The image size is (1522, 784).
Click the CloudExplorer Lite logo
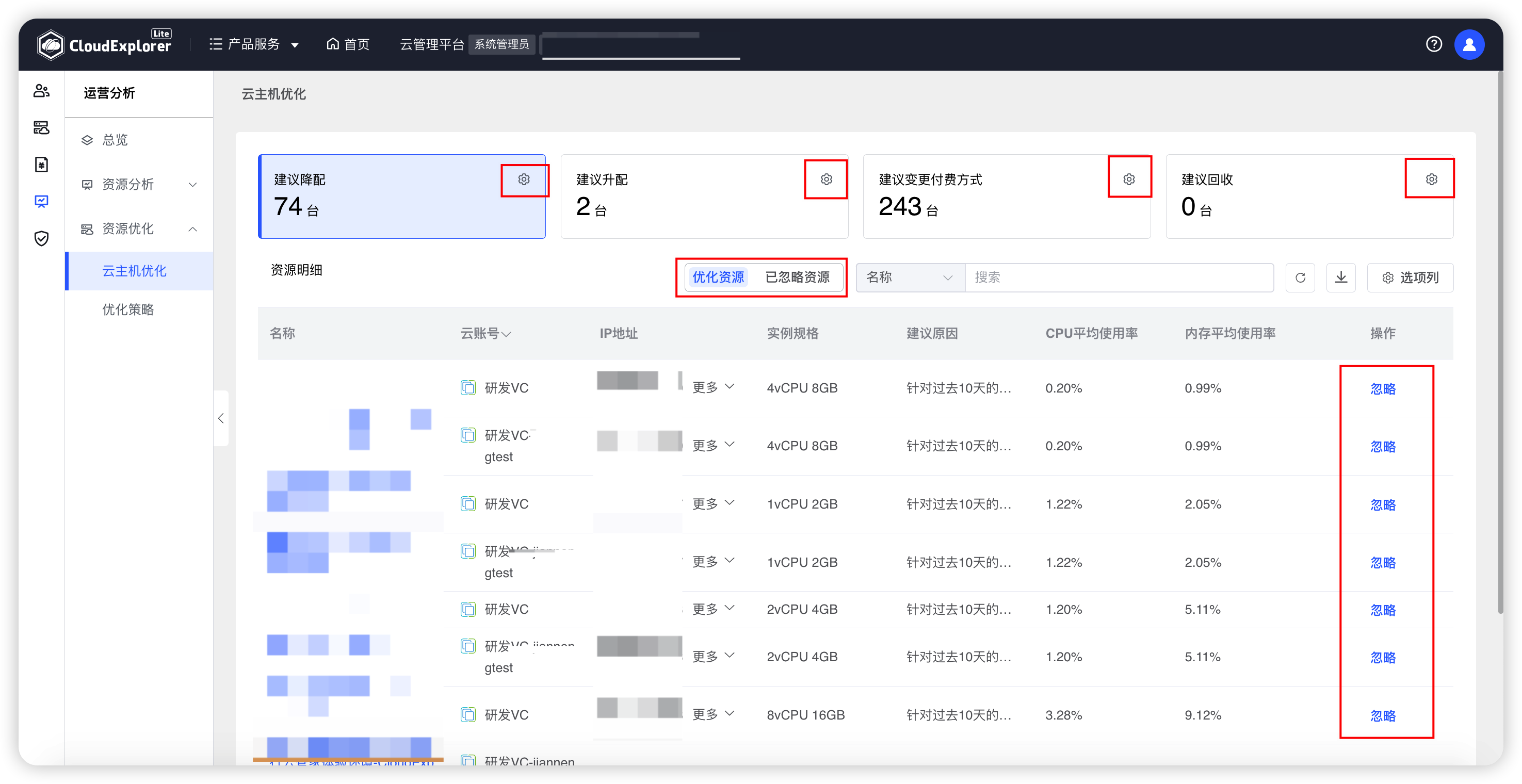click(x=104, y=44)
